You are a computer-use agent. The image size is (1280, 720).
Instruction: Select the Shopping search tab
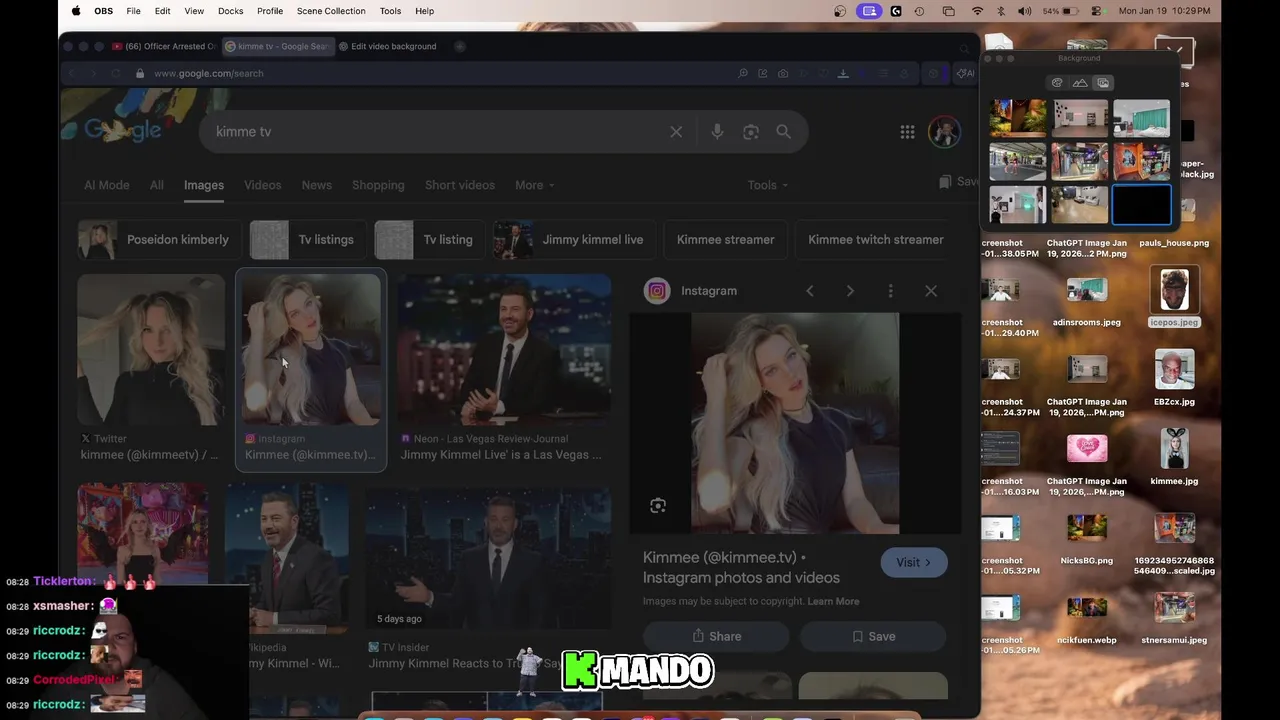click(x=378, y=185)
